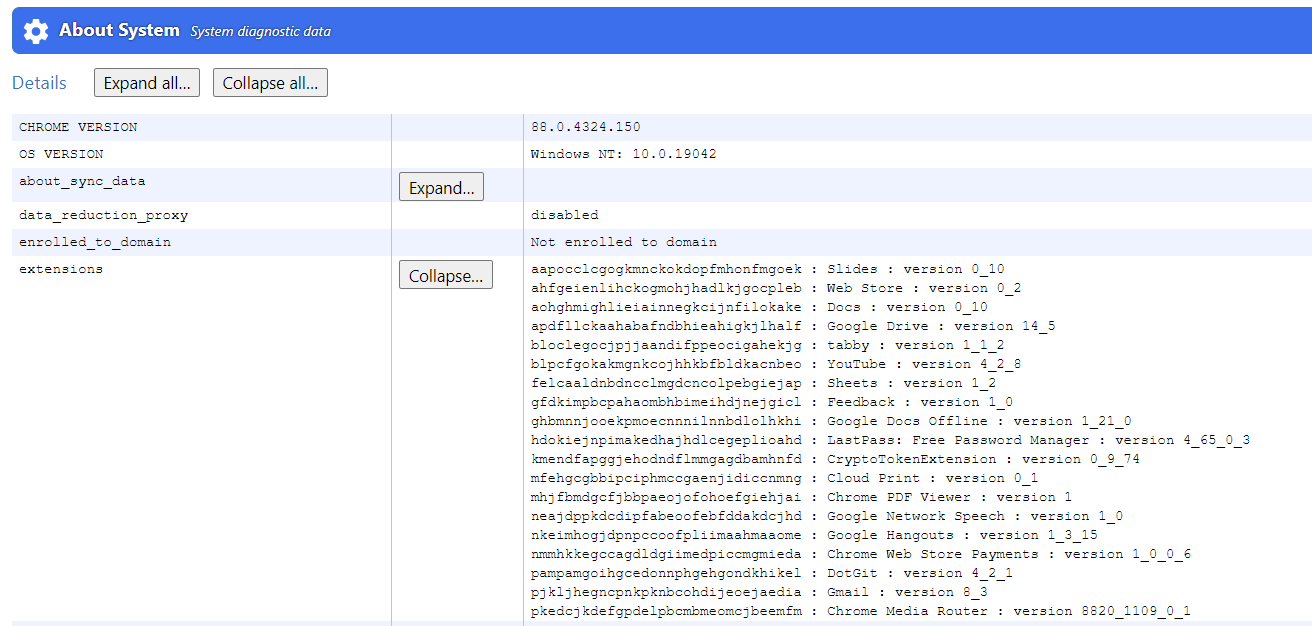Click the Chrome Media Router extension line

click(x=861, y=611)
